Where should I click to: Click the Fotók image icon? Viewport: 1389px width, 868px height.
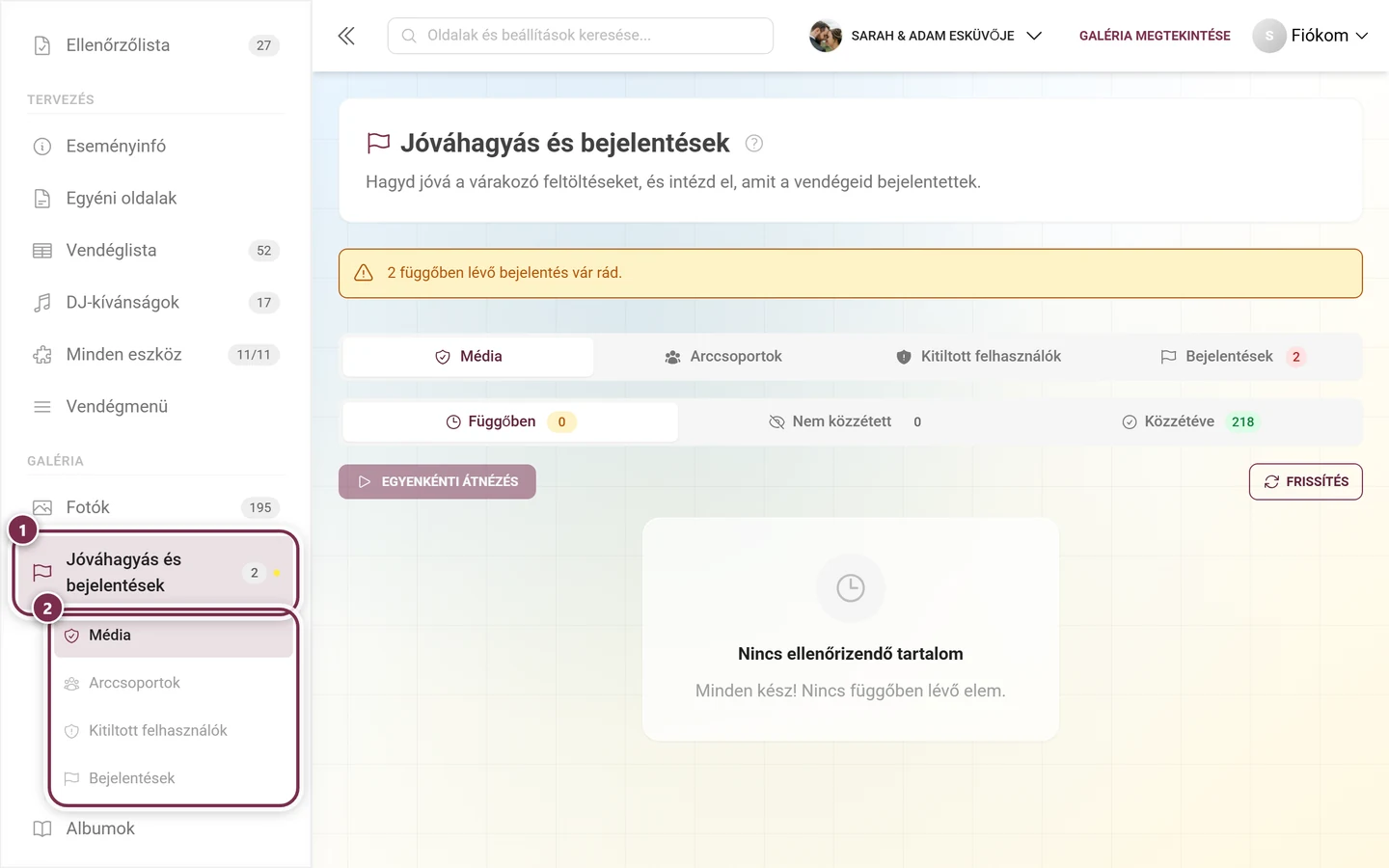tap(42, 507)
